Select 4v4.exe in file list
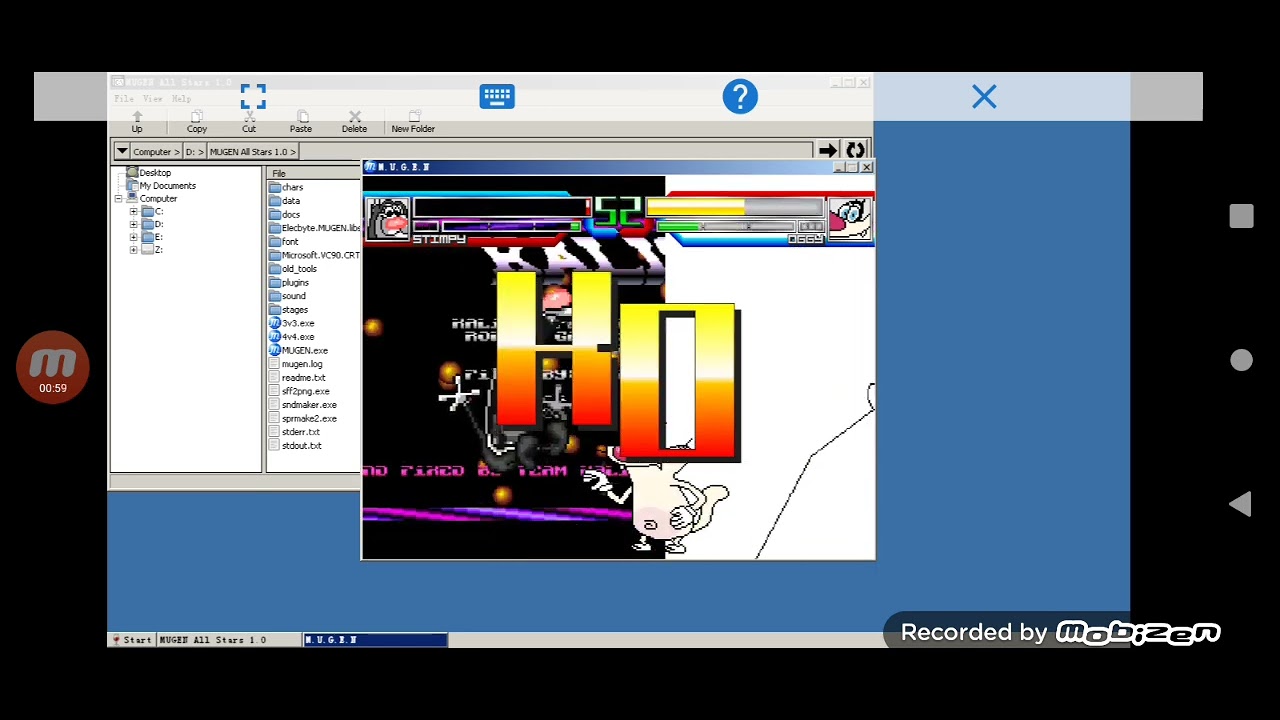 (x=292, y=337)
